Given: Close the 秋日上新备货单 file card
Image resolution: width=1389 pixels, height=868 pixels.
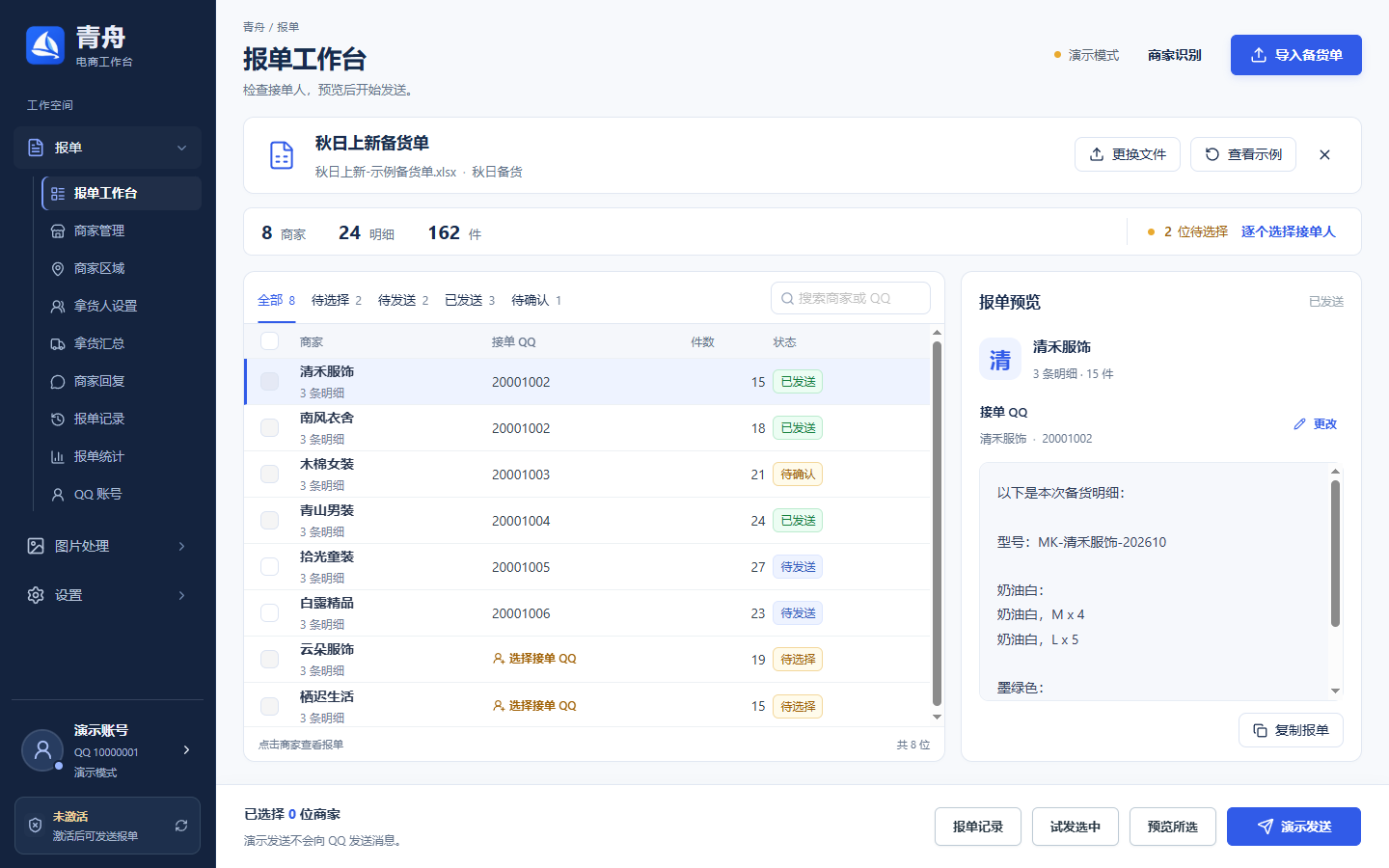Looking at the screenshot, I should click(x=1324, y=154).
